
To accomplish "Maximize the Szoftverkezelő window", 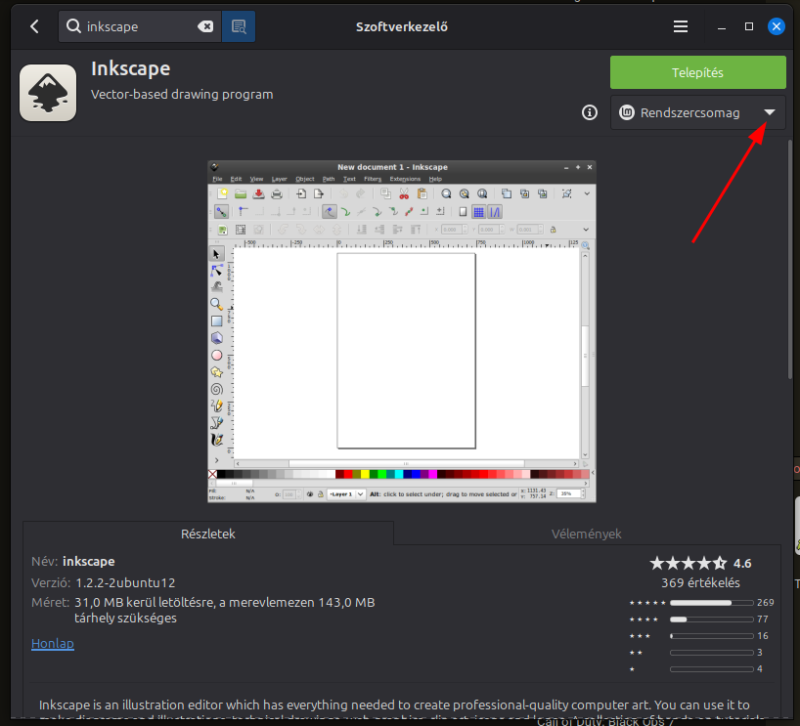I will (748, 27).
